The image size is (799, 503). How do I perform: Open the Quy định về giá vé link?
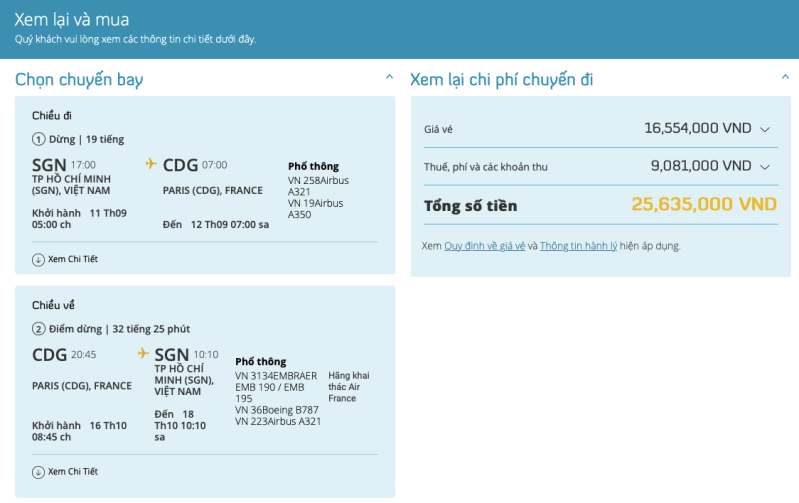[x=484, y=245]
